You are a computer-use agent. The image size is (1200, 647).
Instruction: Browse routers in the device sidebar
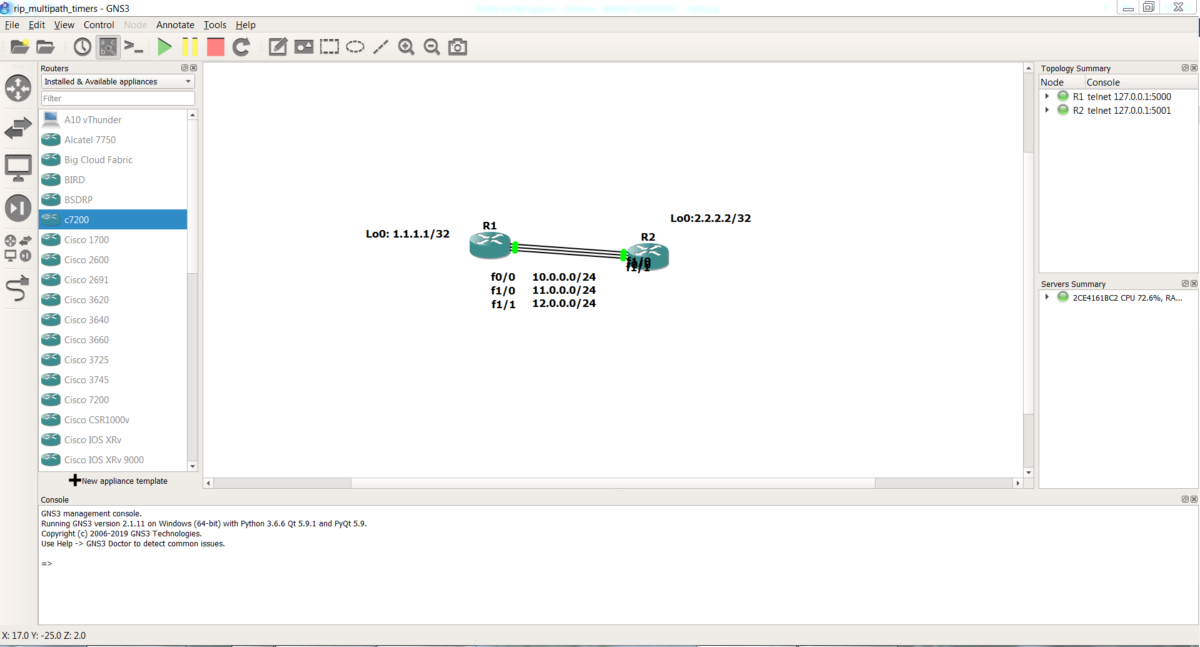coord(18,87)
